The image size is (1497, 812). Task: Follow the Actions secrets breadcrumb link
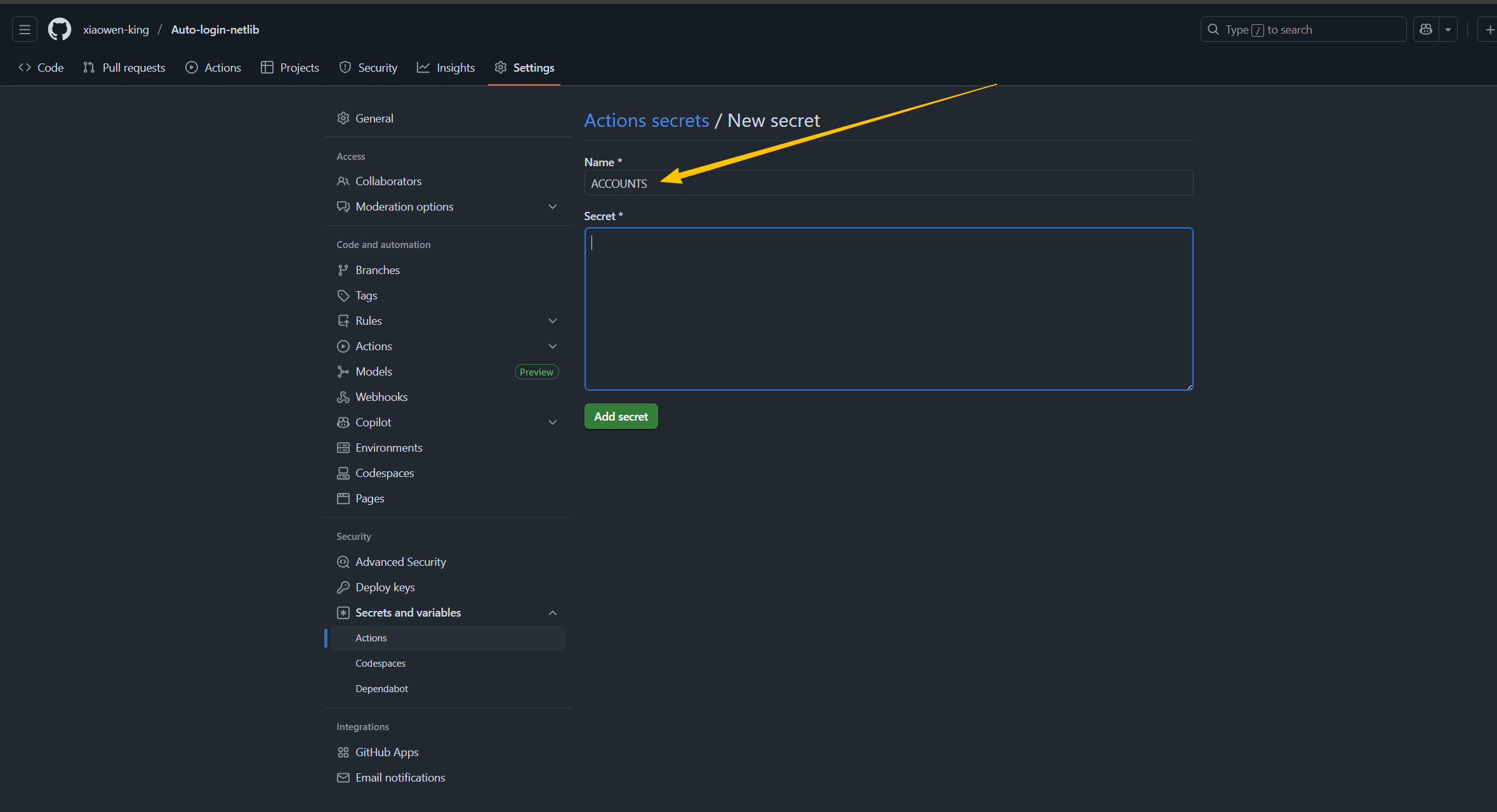pyautogui.click(x=646, y=121)
